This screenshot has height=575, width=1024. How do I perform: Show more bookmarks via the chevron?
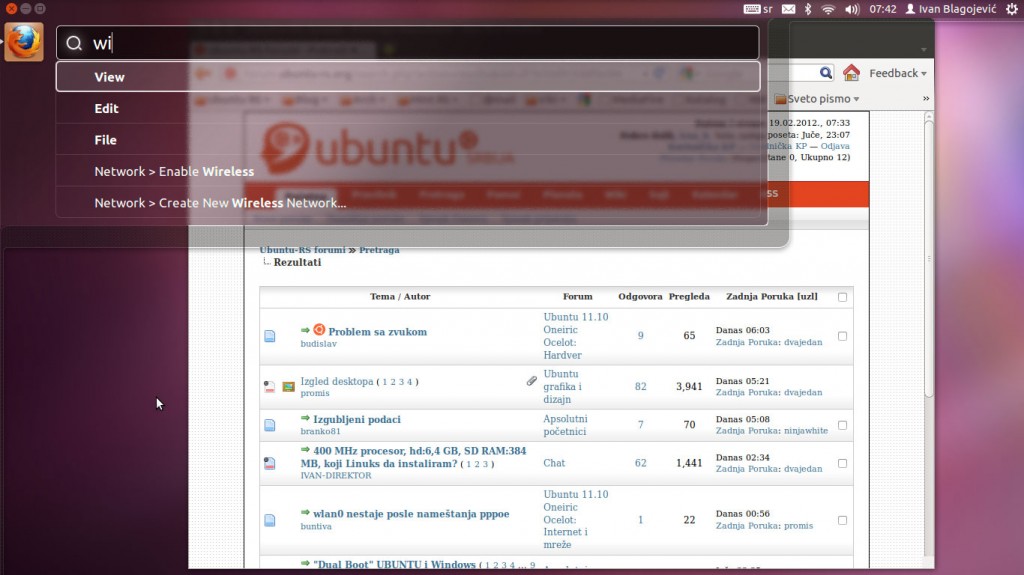(x=926, y=99)
